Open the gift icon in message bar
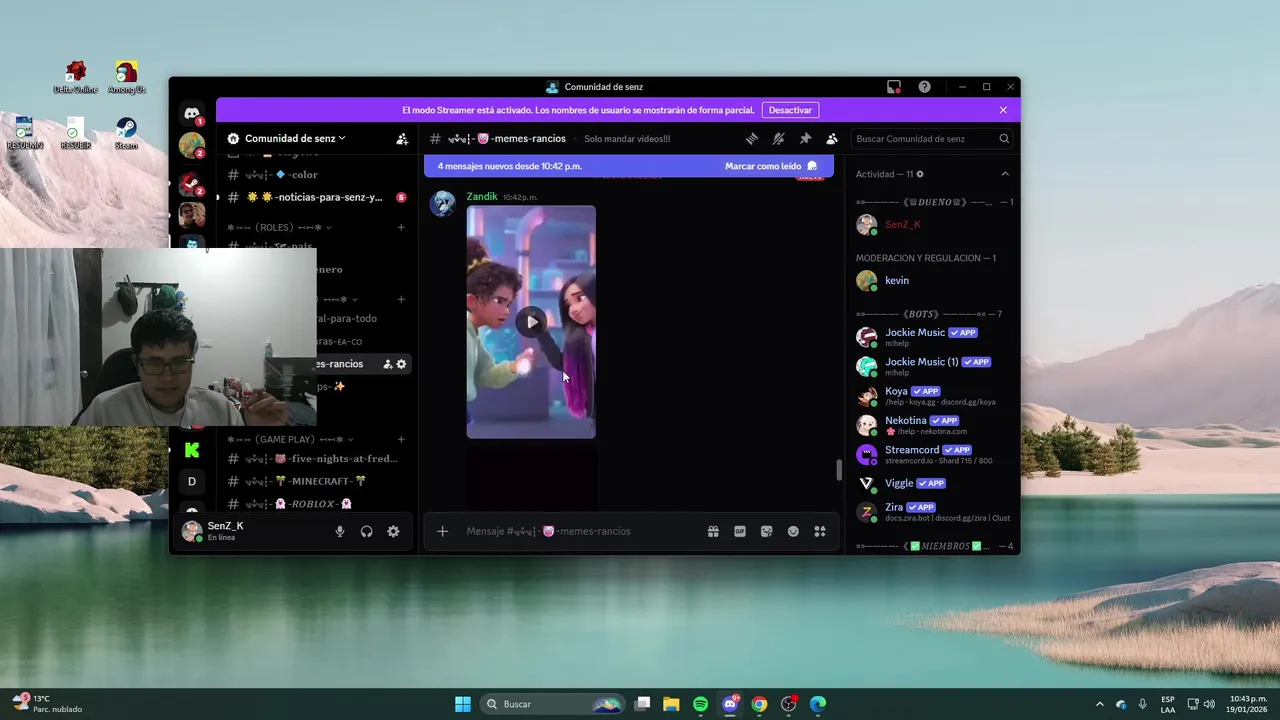The height and width of the screenshot is (720, 1280). [713, 531]
